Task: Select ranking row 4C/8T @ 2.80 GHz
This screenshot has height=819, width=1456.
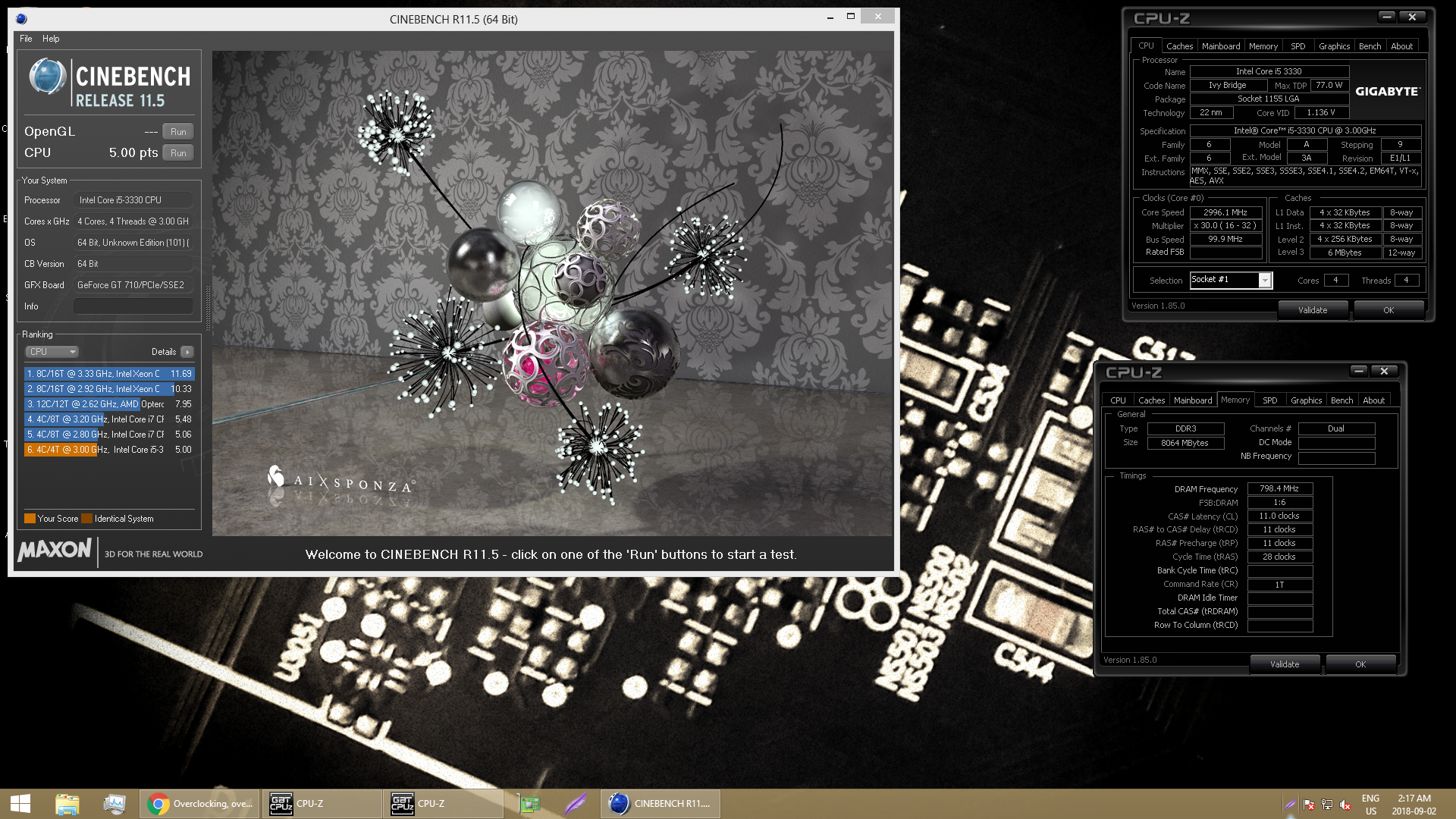Action: click(109, 435)
